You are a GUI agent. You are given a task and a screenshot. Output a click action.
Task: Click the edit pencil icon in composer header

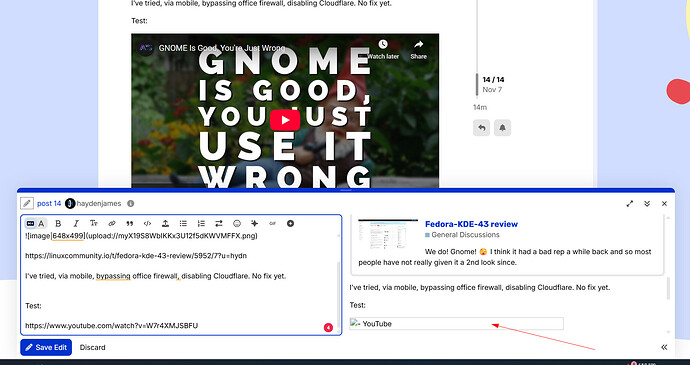pos(27,203)
